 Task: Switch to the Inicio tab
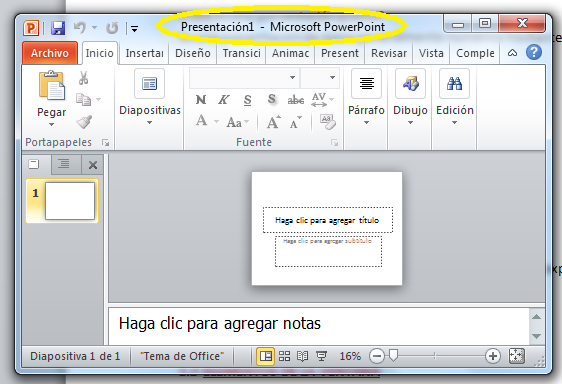[100, 53]
